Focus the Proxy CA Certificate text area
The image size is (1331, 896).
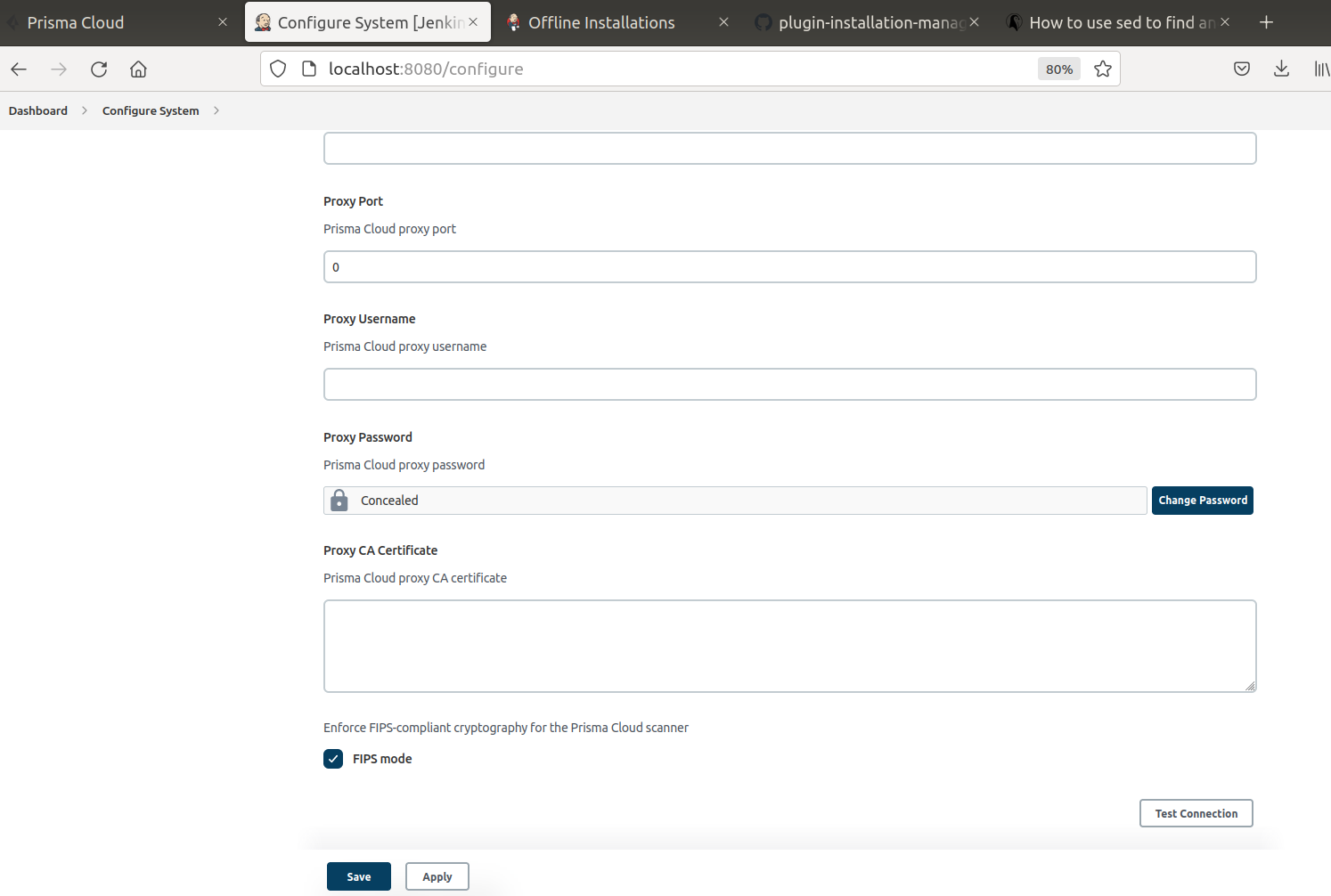coord(790,646)
